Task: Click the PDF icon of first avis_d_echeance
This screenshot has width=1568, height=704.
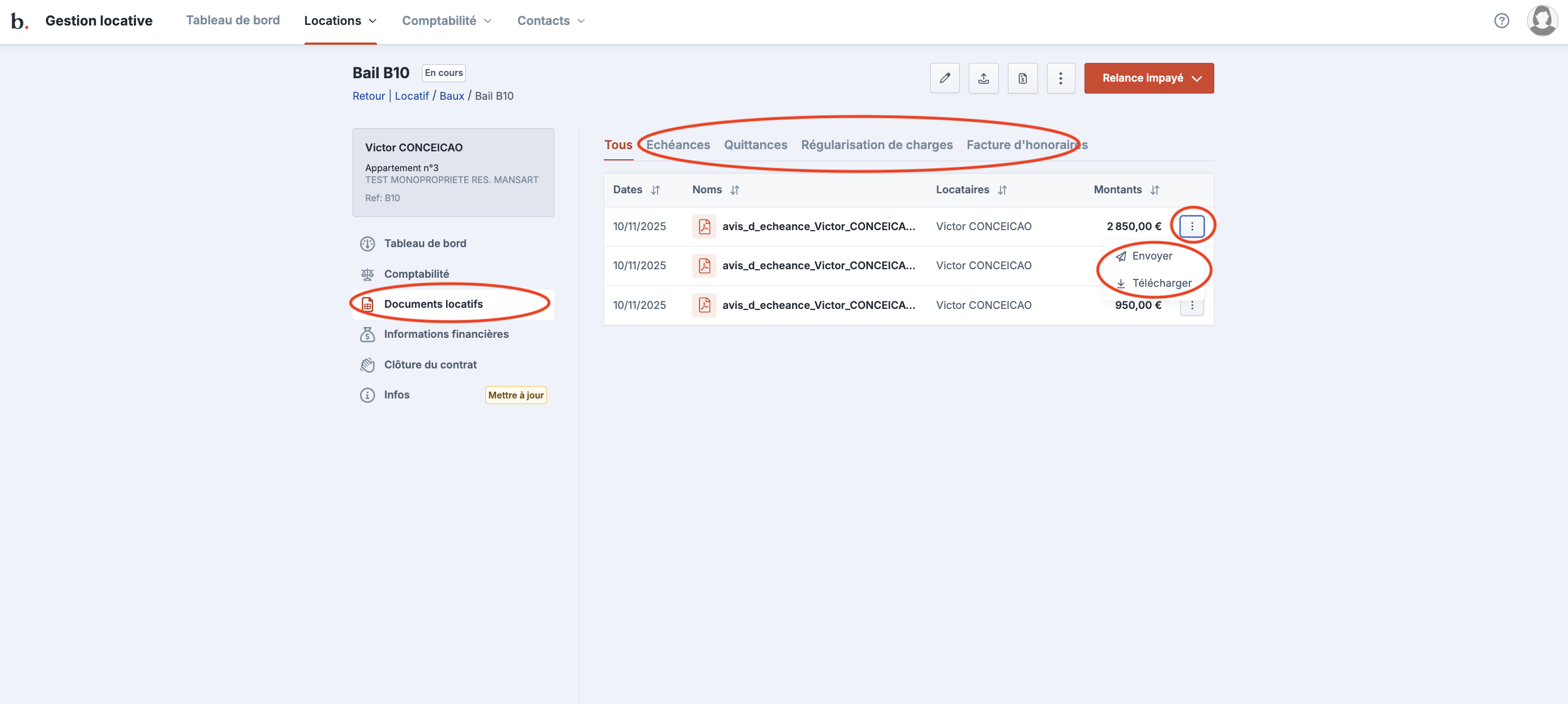Action: click(704, 226)
